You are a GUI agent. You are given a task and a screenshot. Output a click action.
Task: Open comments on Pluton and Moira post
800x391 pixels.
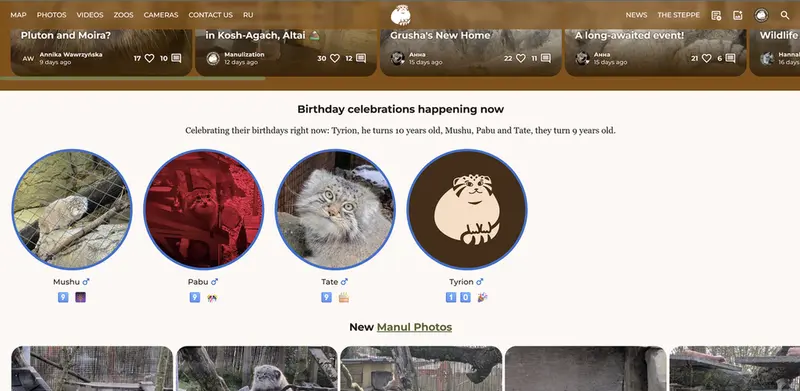pyautogui.click(x=176, y=58)
